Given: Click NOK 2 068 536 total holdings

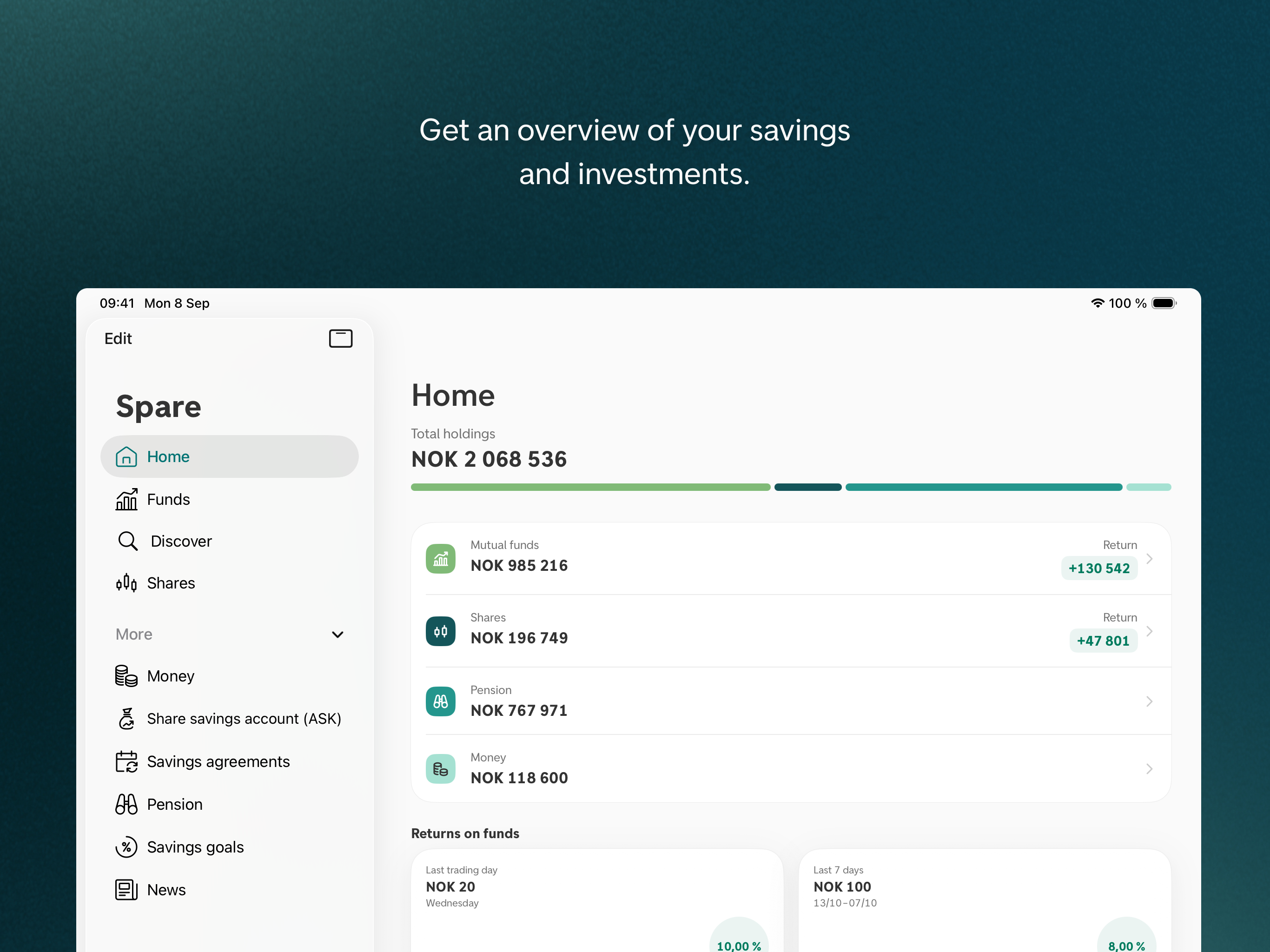Looking at the screenshot, I should click(489, 459).
